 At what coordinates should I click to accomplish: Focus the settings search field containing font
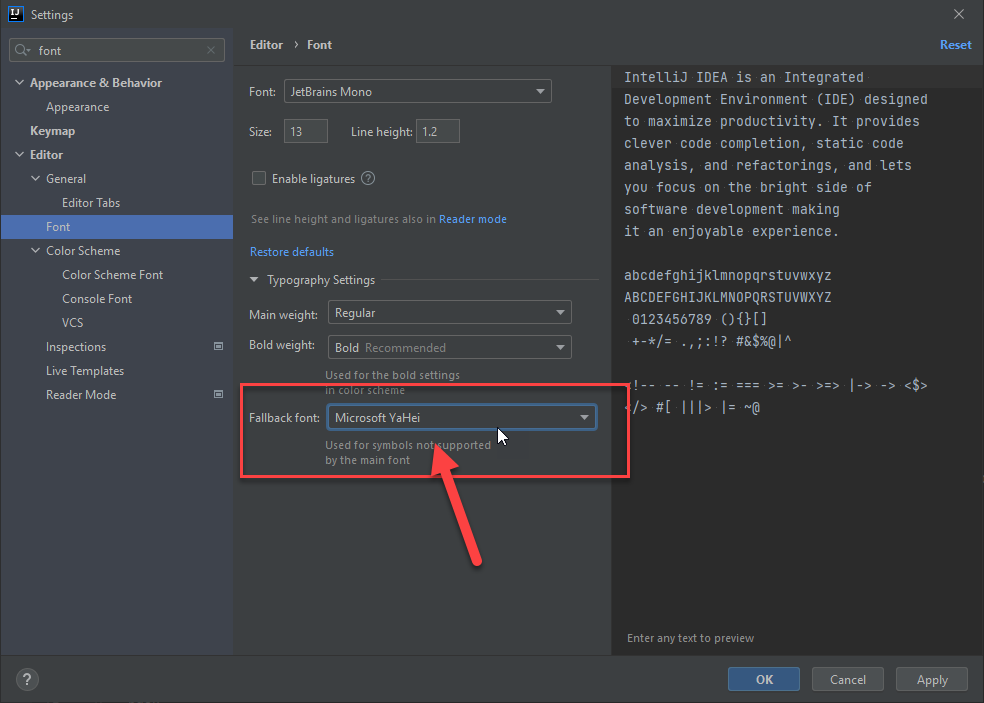pyautogui.click(x=117, y=50)
